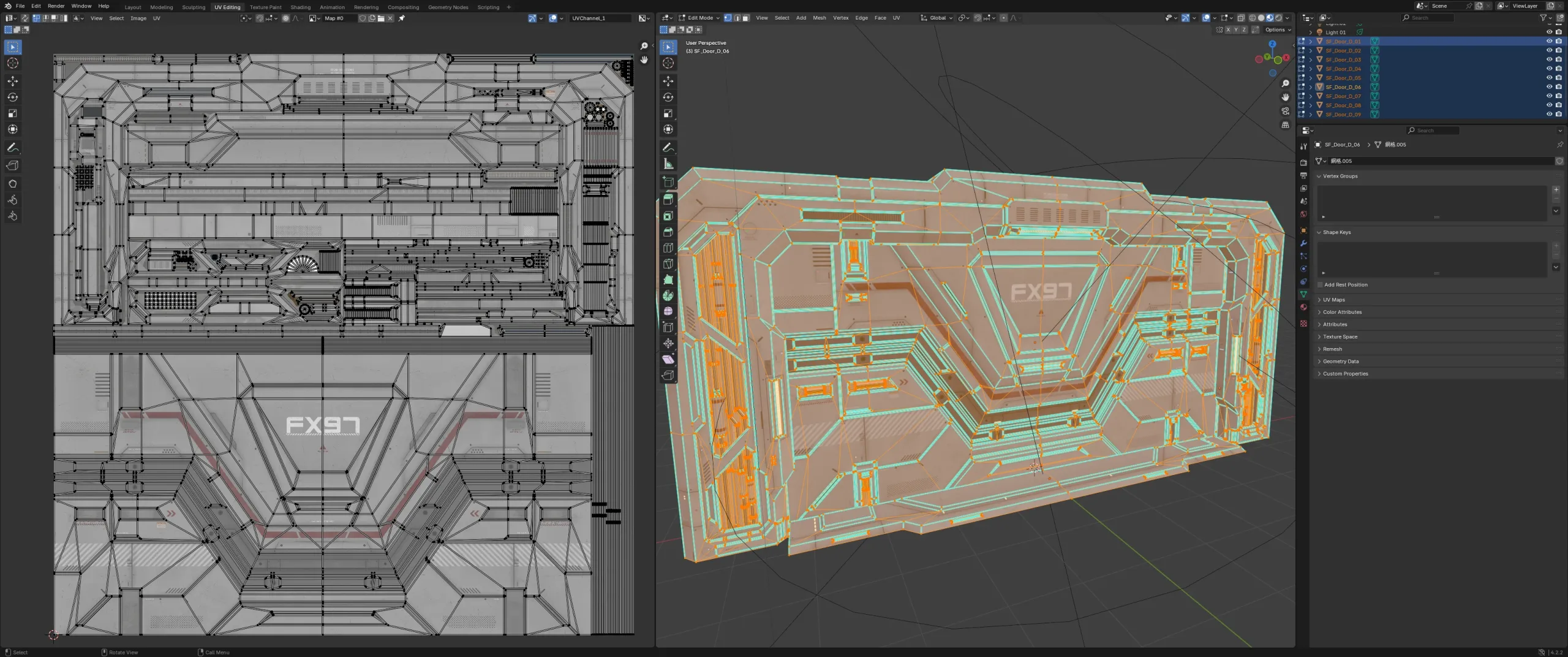Open the Modifier Properties tab with wrench icon
Viewport: 1568px width, 657px height.
click(1303, 243)
